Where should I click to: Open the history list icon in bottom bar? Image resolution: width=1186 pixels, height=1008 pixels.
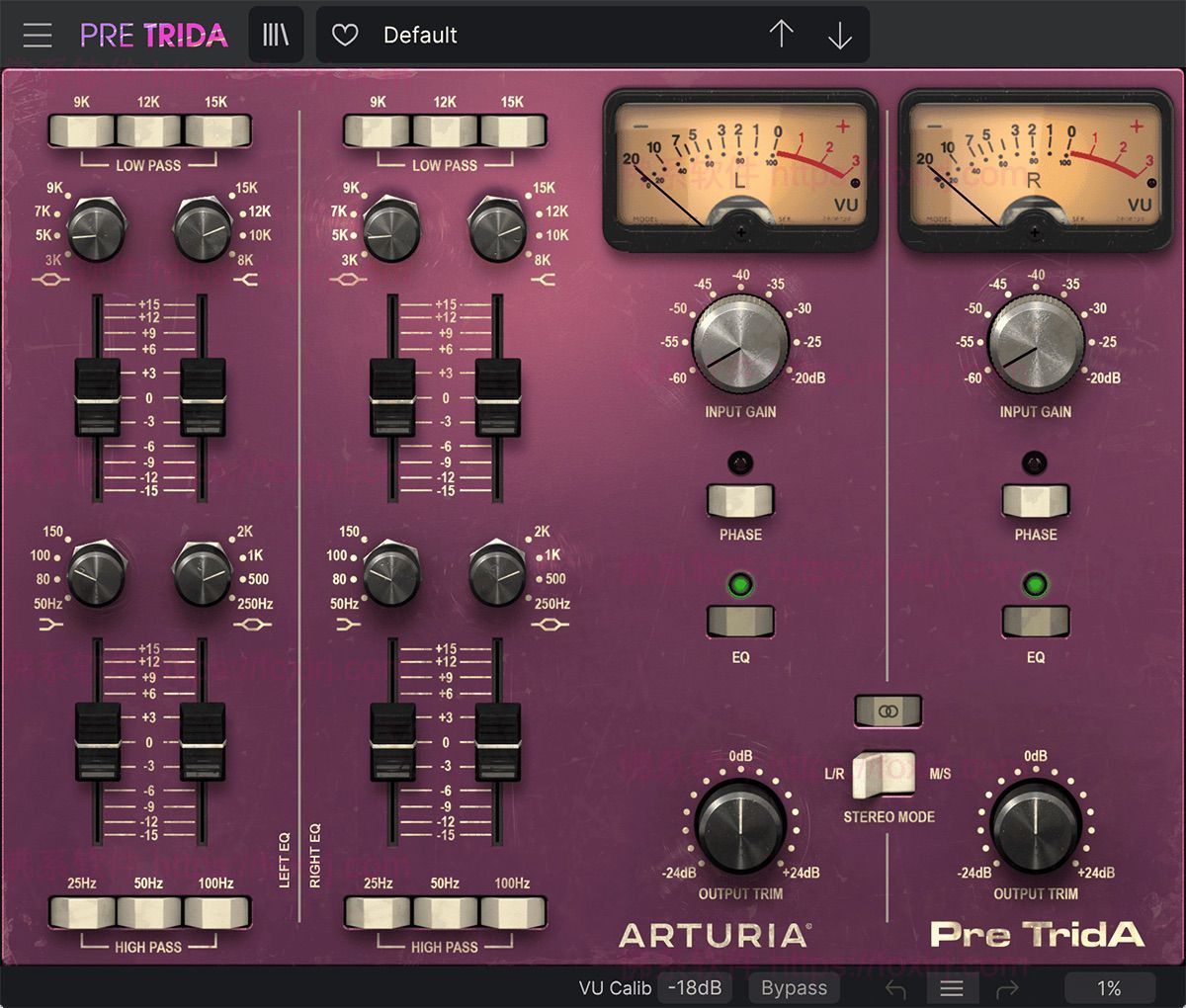952,988
